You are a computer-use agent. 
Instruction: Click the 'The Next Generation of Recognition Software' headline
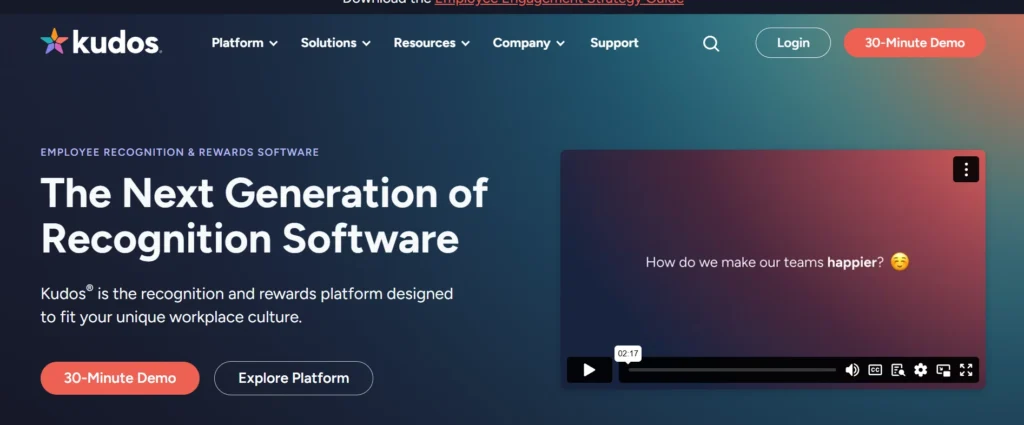click(x=264, y=215)
